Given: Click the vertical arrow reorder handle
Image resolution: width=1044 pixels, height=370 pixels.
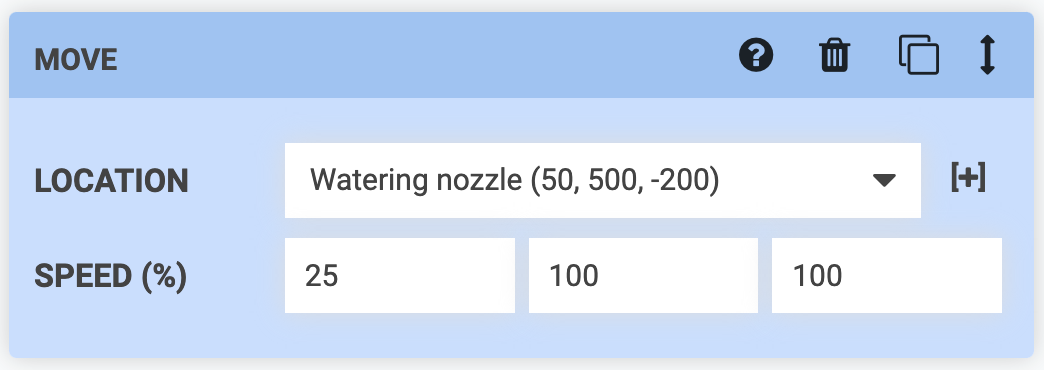Looking at the screenshot, I should coord(988,55).
